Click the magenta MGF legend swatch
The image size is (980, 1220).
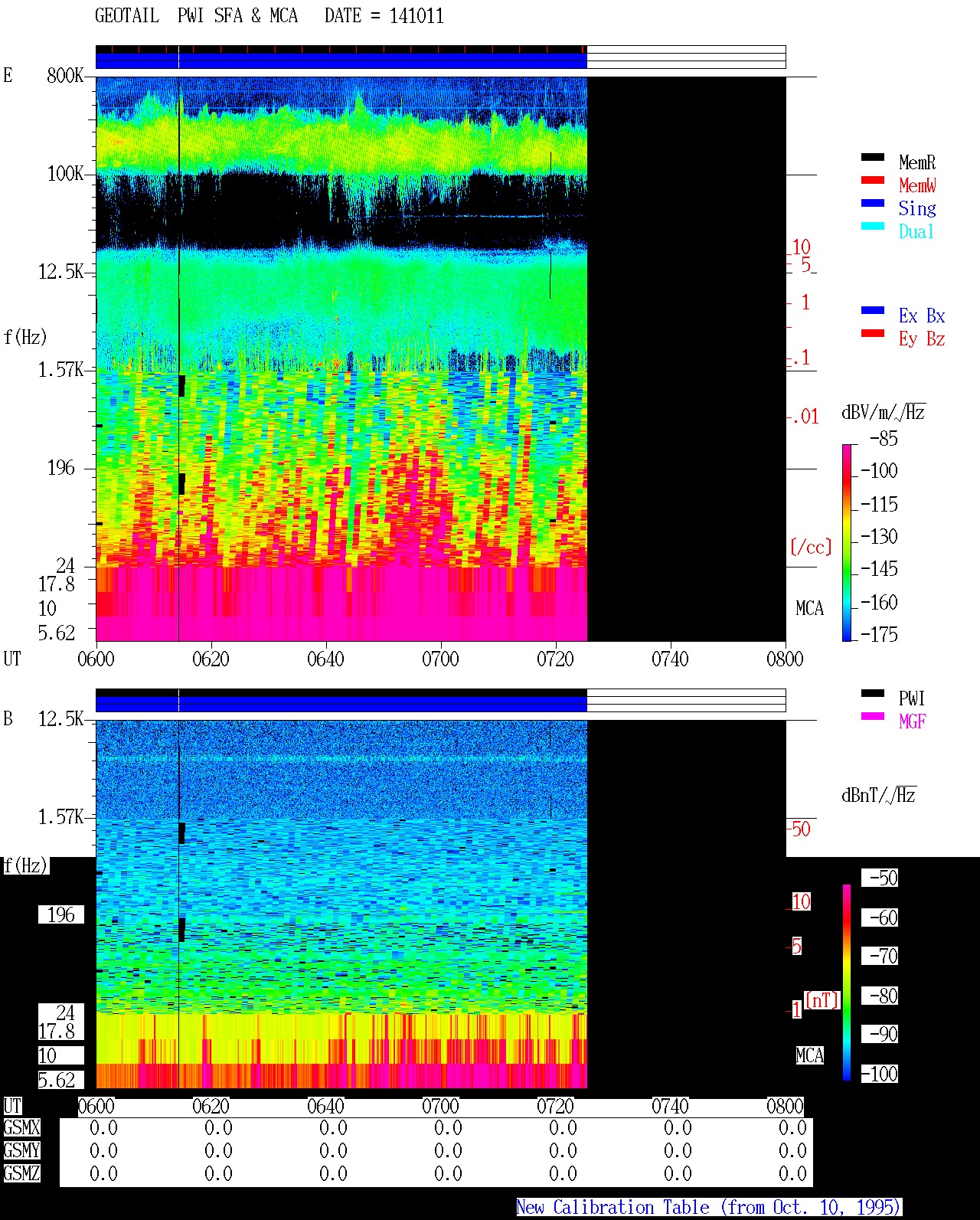873,716
